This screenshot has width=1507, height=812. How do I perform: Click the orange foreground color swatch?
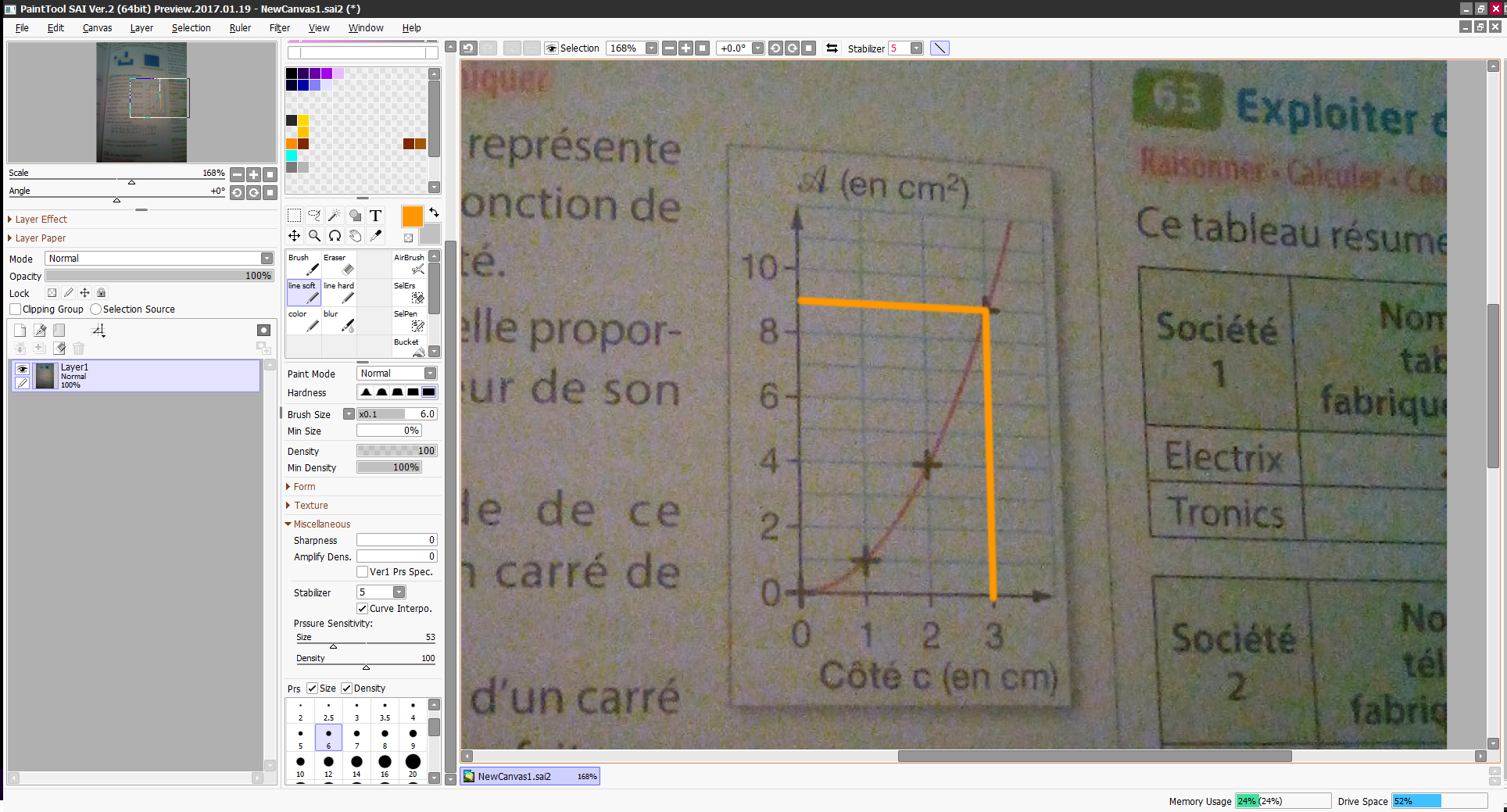[x=412, y=216]
